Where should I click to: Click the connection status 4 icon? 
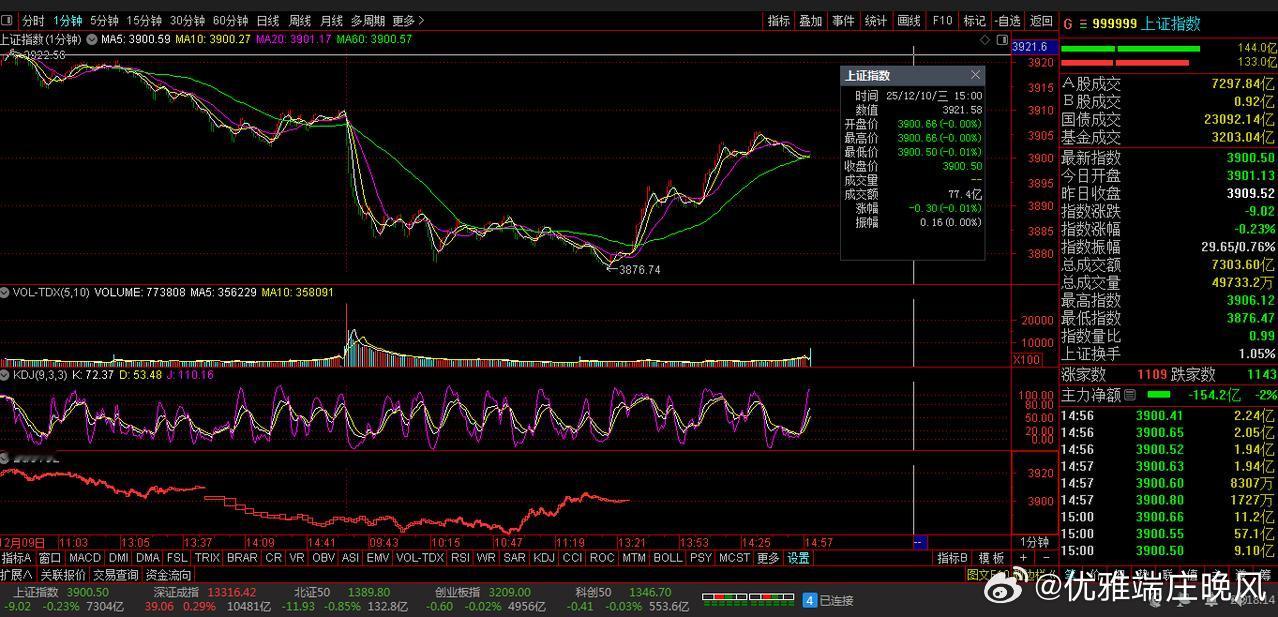click(810, 600)
